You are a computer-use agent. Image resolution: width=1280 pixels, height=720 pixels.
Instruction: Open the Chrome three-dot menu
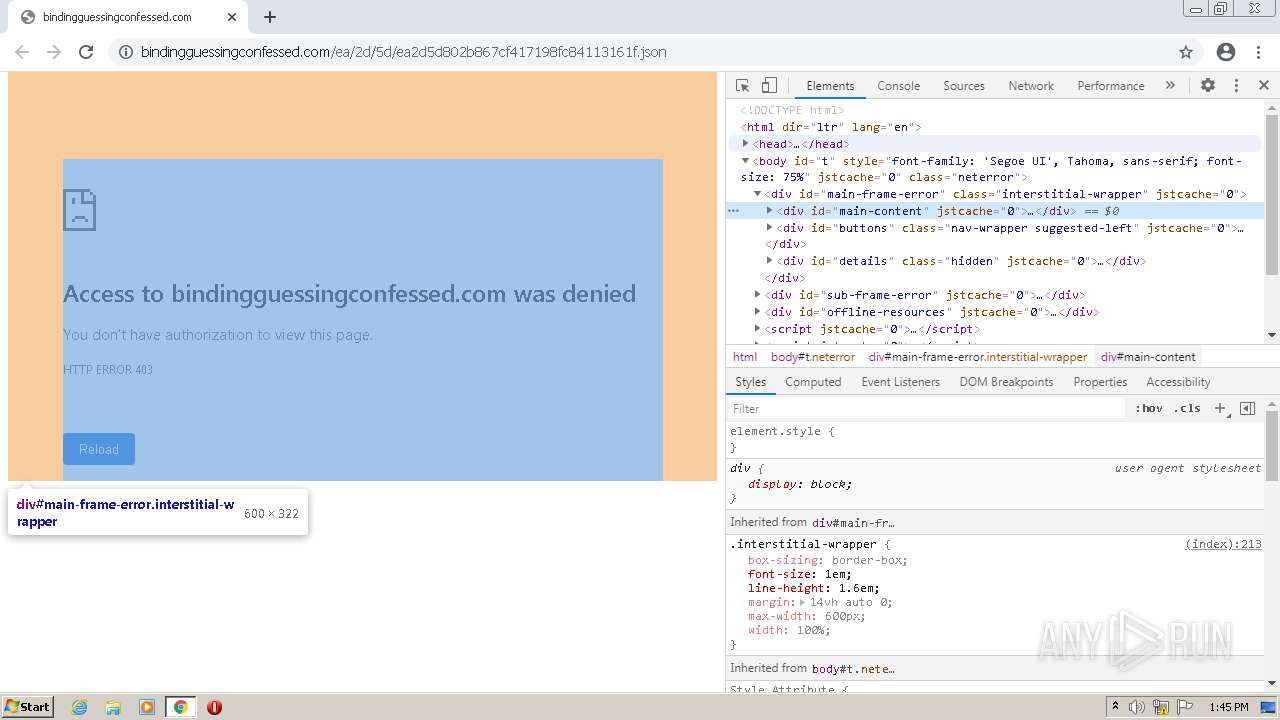[1258, 52]
